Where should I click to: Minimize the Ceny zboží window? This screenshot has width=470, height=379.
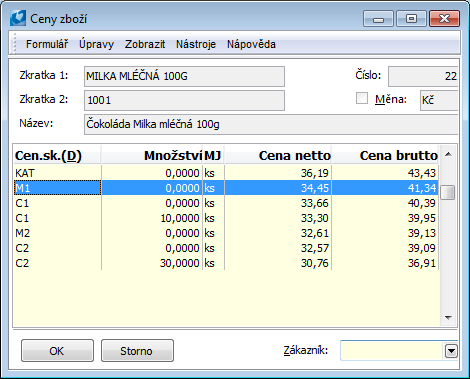tap(378, 18)
